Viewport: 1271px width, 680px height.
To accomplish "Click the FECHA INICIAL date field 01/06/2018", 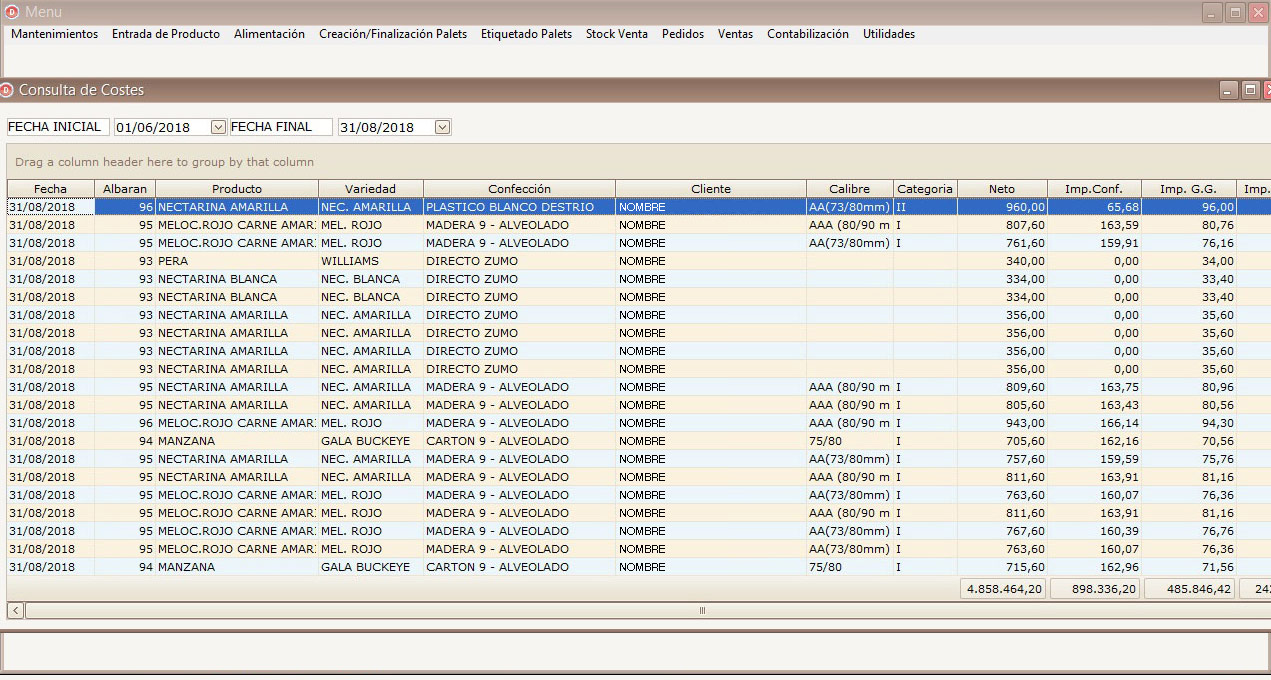I will pyautogui.click(x=162, y=127).
